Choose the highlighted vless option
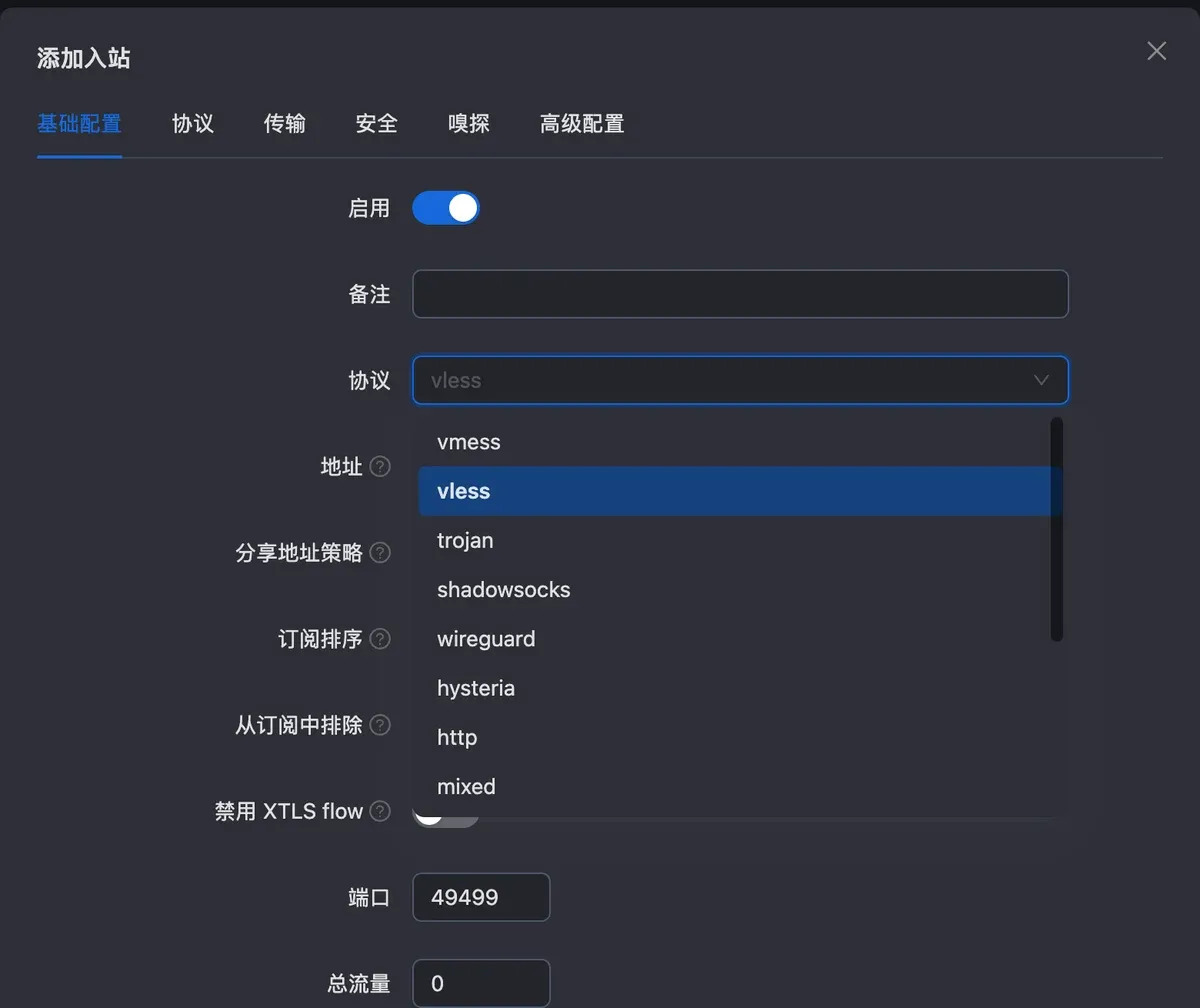 pos(740,491)
